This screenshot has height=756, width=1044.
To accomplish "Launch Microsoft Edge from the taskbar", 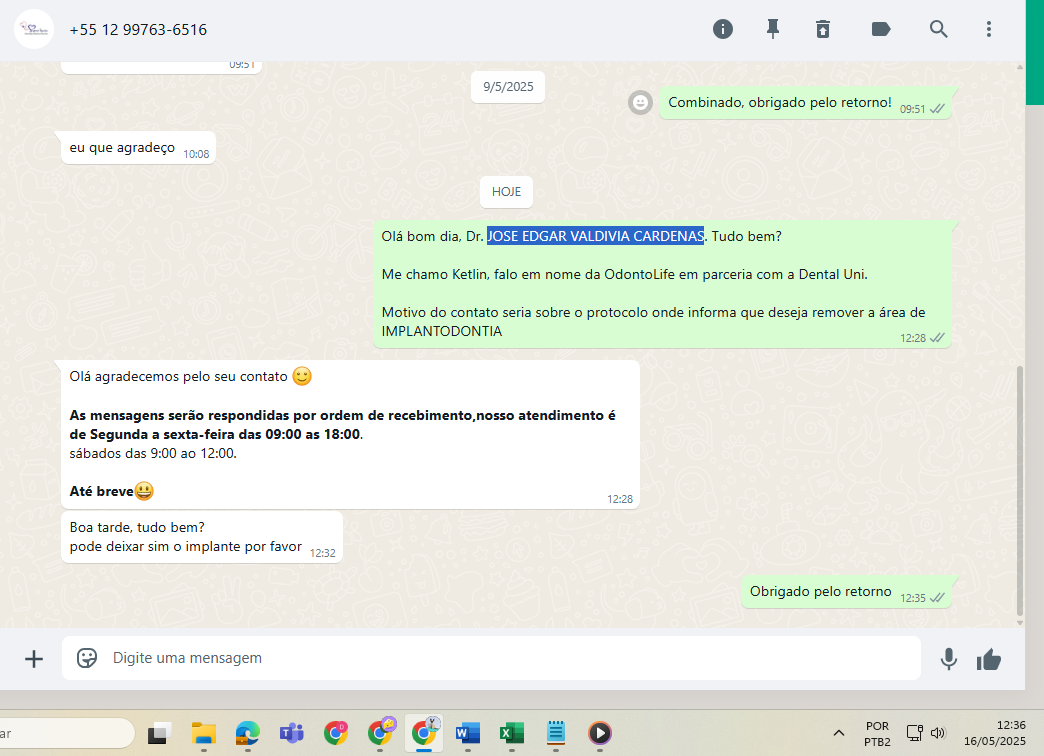I will coord(248,733).
